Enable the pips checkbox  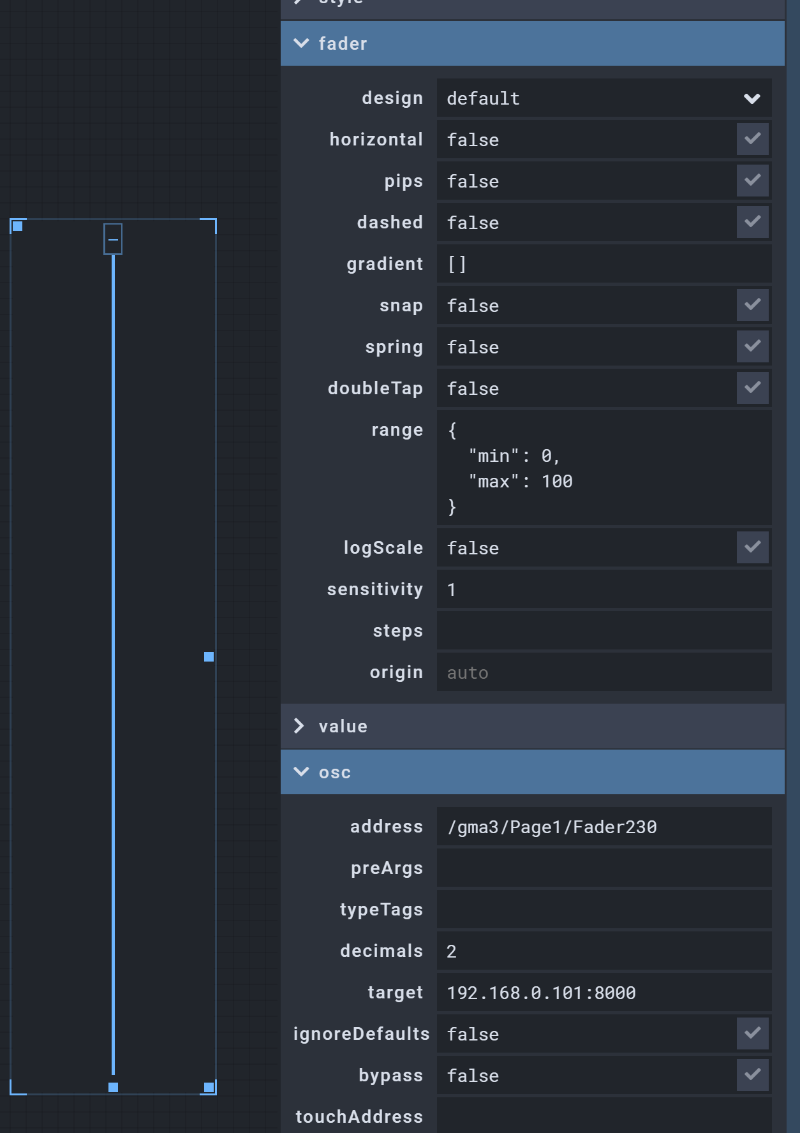(752, 181)
